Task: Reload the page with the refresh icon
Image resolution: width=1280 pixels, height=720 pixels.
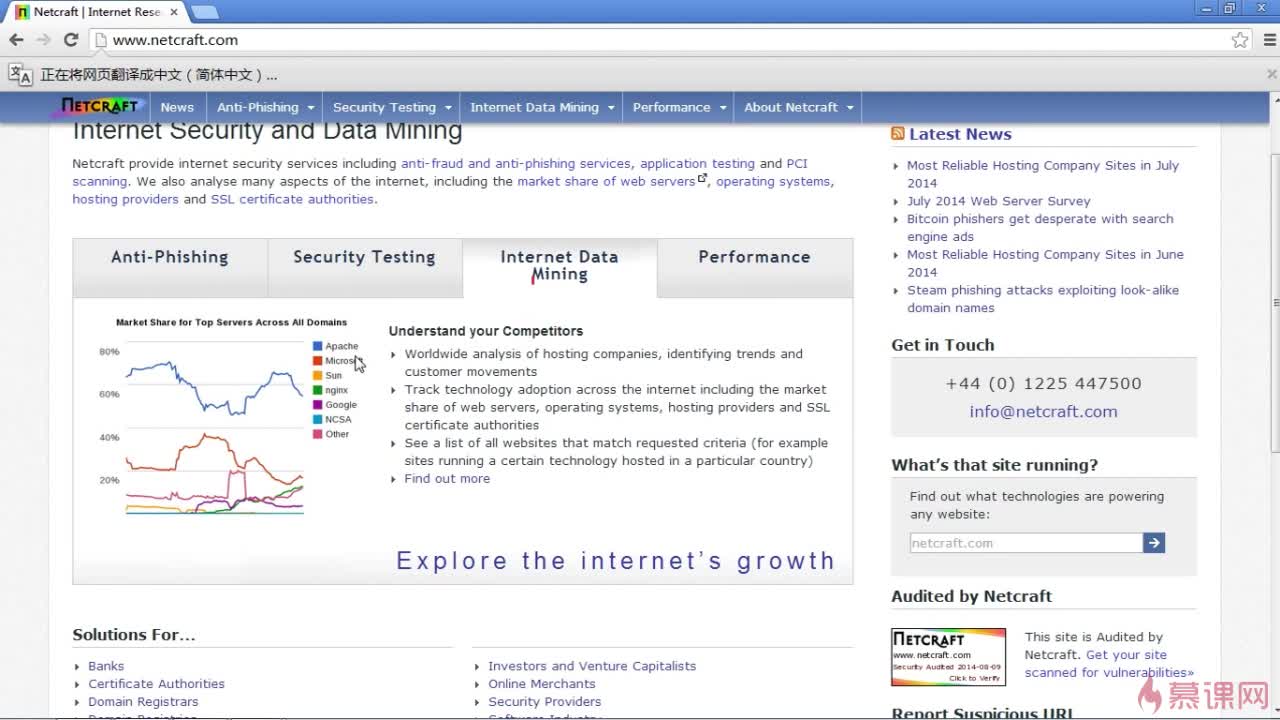Action: point(71,40)
